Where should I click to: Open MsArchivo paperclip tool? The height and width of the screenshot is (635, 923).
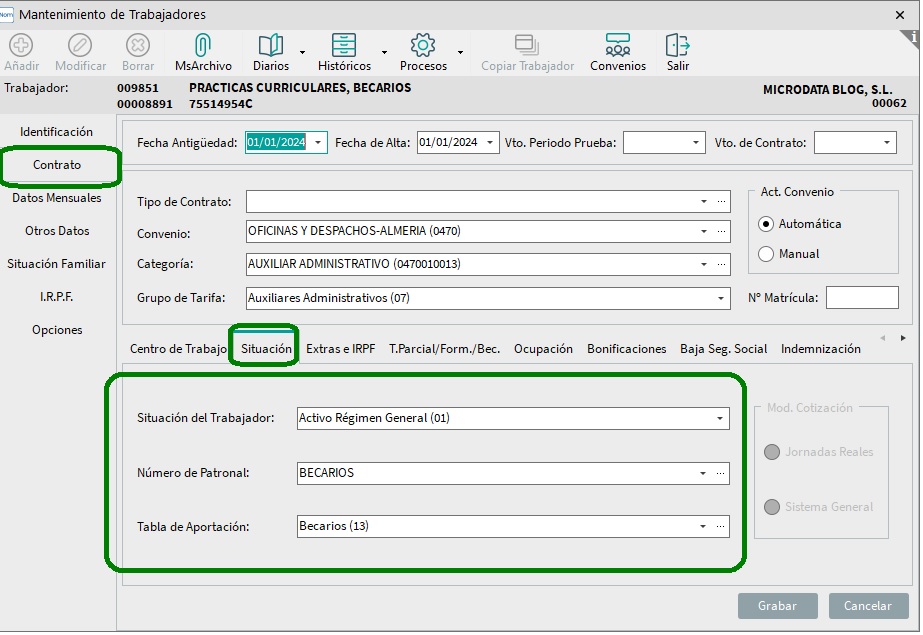tap(203, 46)
